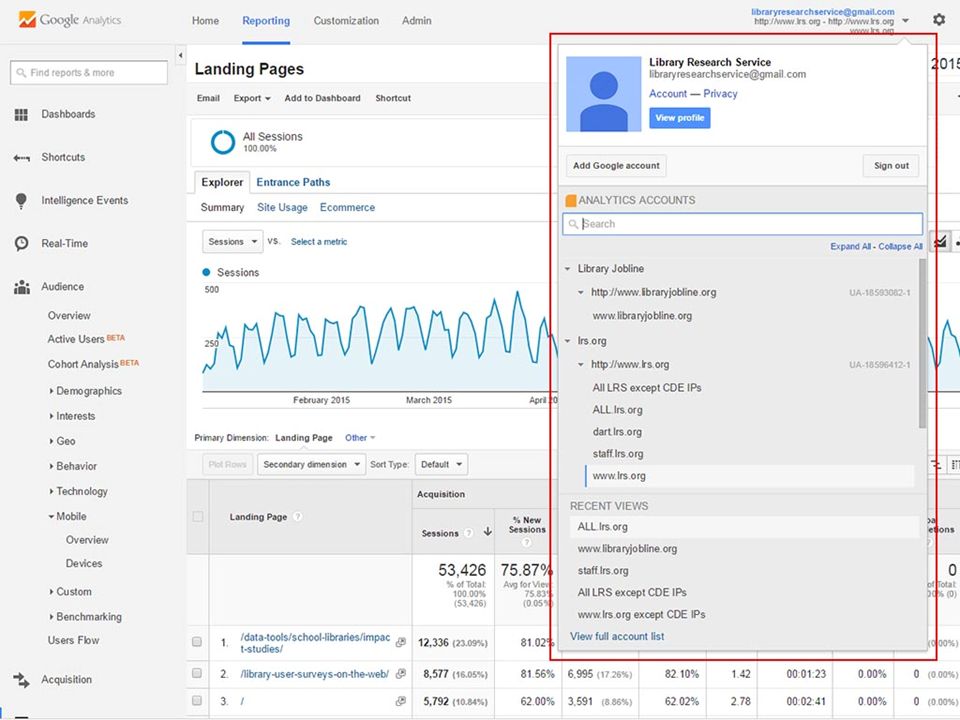Click the Sessions column help icon
Image resolution: width=960 pixels, height=720 pixels.
tap(468, 533)
